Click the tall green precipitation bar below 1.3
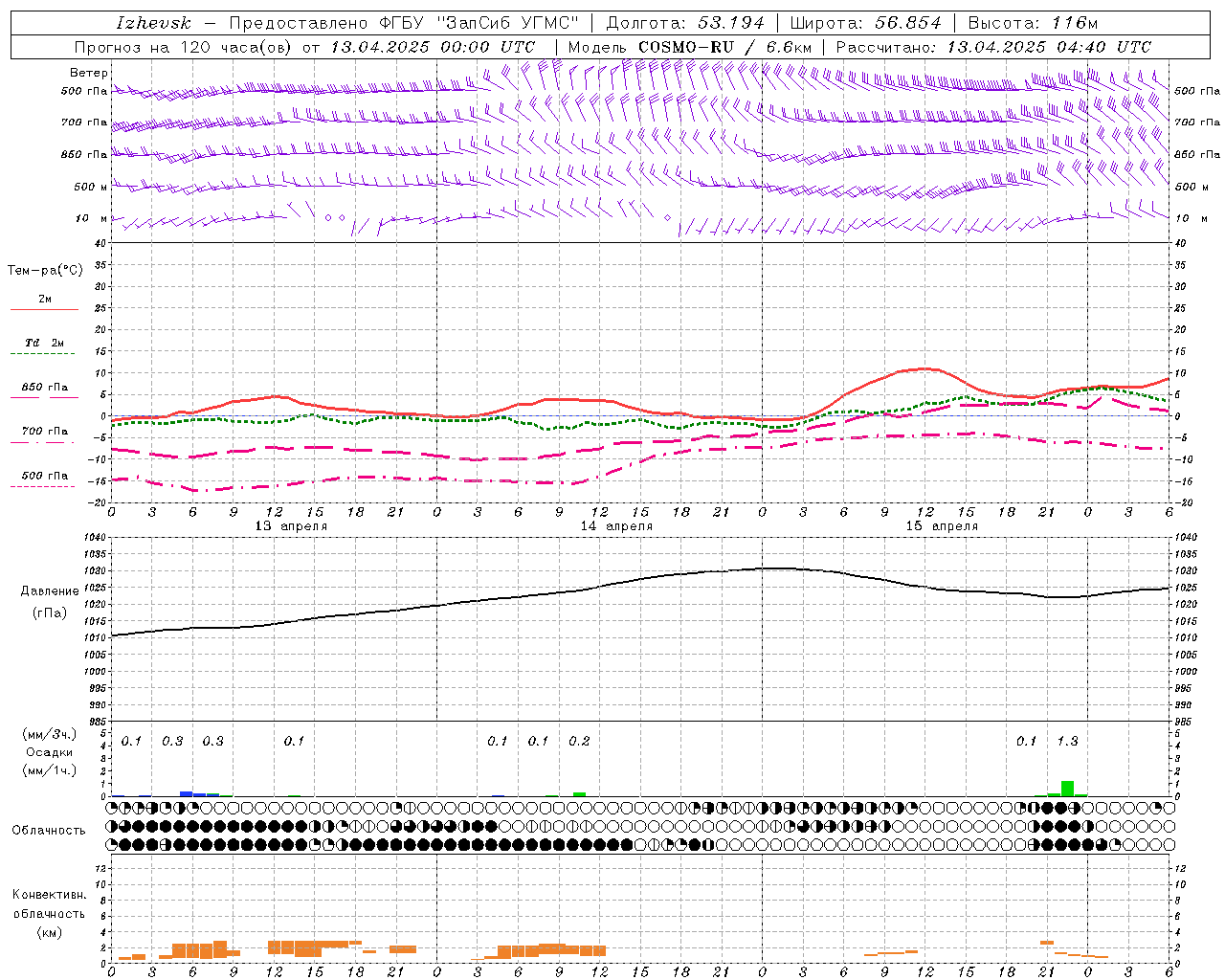 [1067, 789]
